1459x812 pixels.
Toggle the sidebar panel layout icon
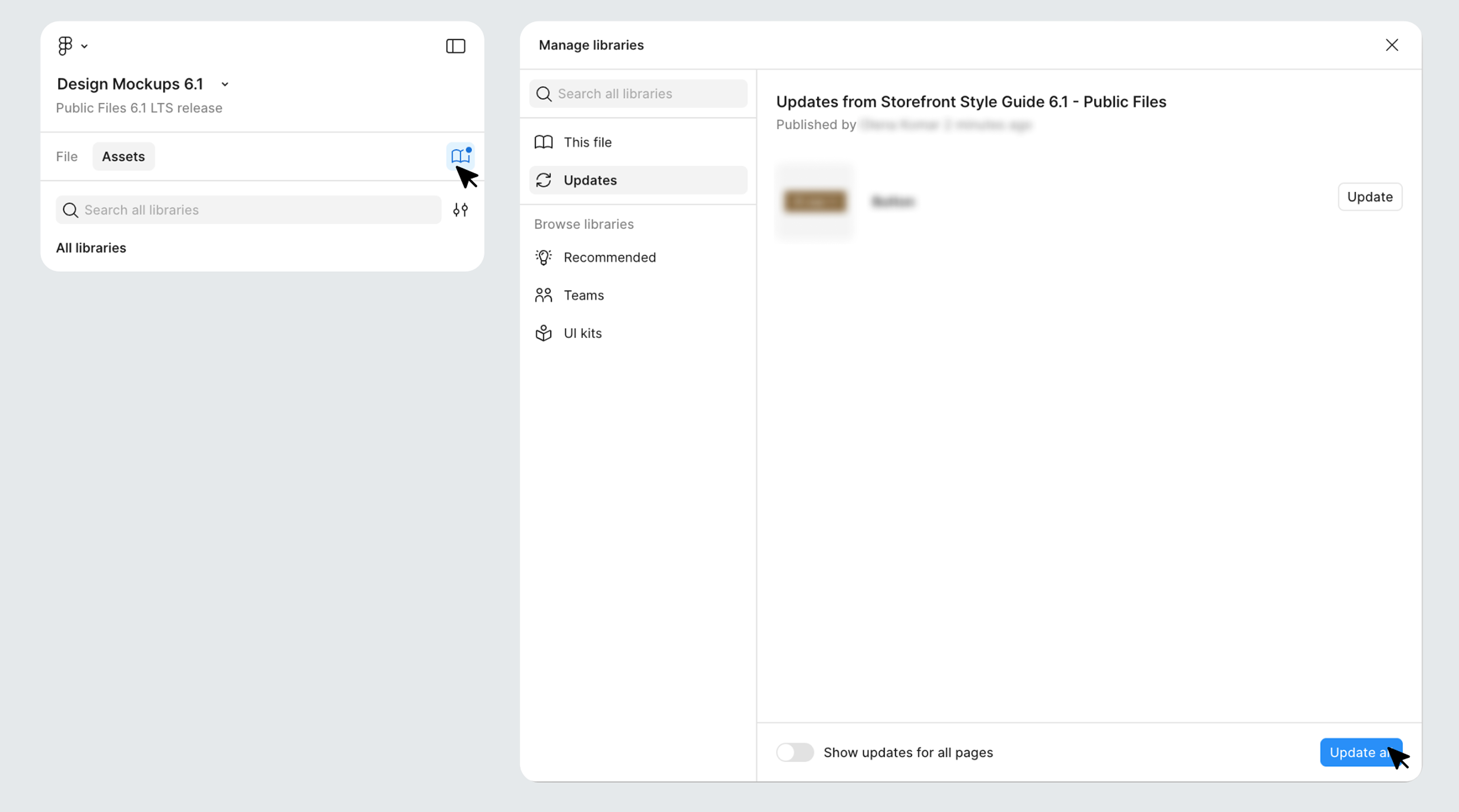coord(456,46)
